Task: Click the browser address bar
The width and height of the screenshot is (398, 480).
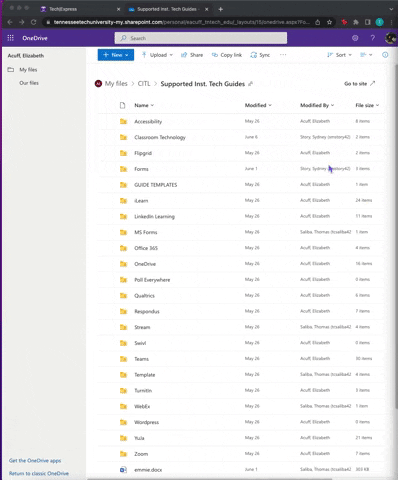Action: 182,22
